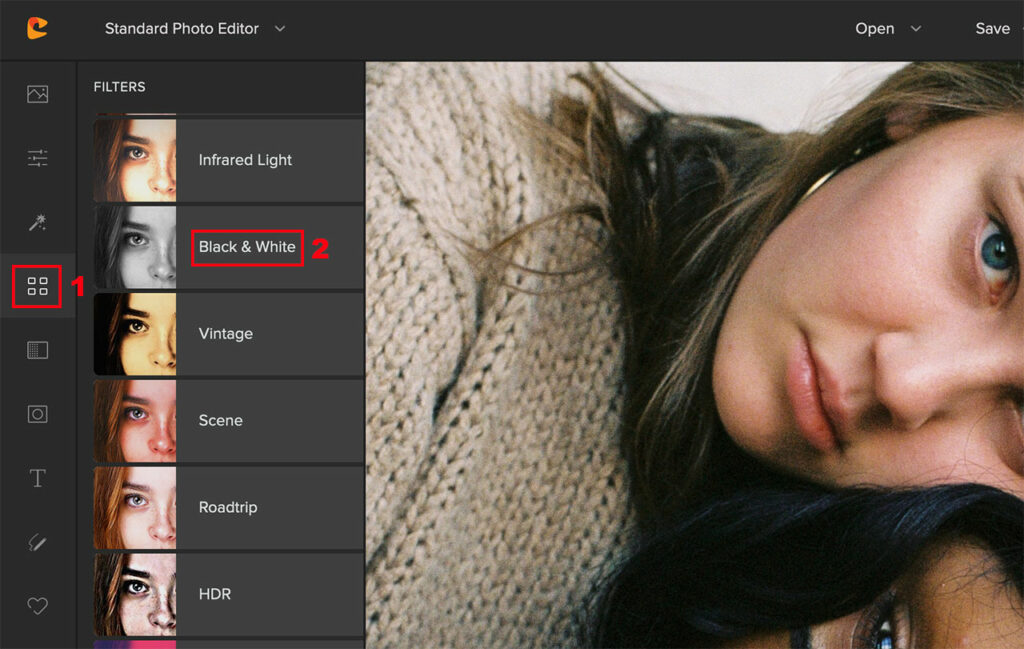Open the Overlays texture icon
This screenshot has height=649, width=1024.
[x=38, y=350]
